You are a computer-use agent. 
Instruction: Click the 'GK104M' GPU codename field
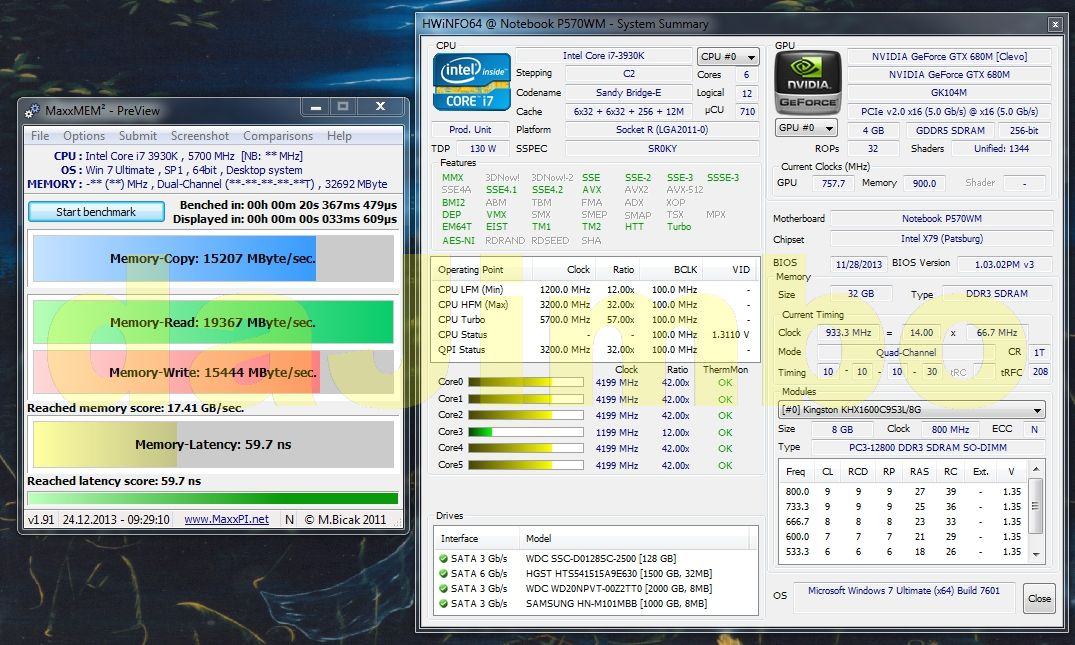[950, 93]
